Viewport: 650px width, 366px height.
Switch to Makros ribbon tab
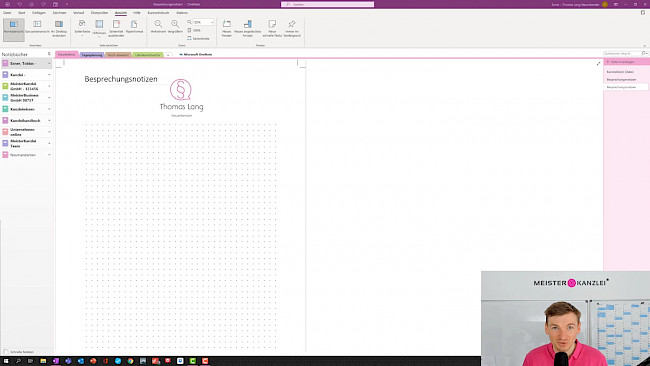182,13
